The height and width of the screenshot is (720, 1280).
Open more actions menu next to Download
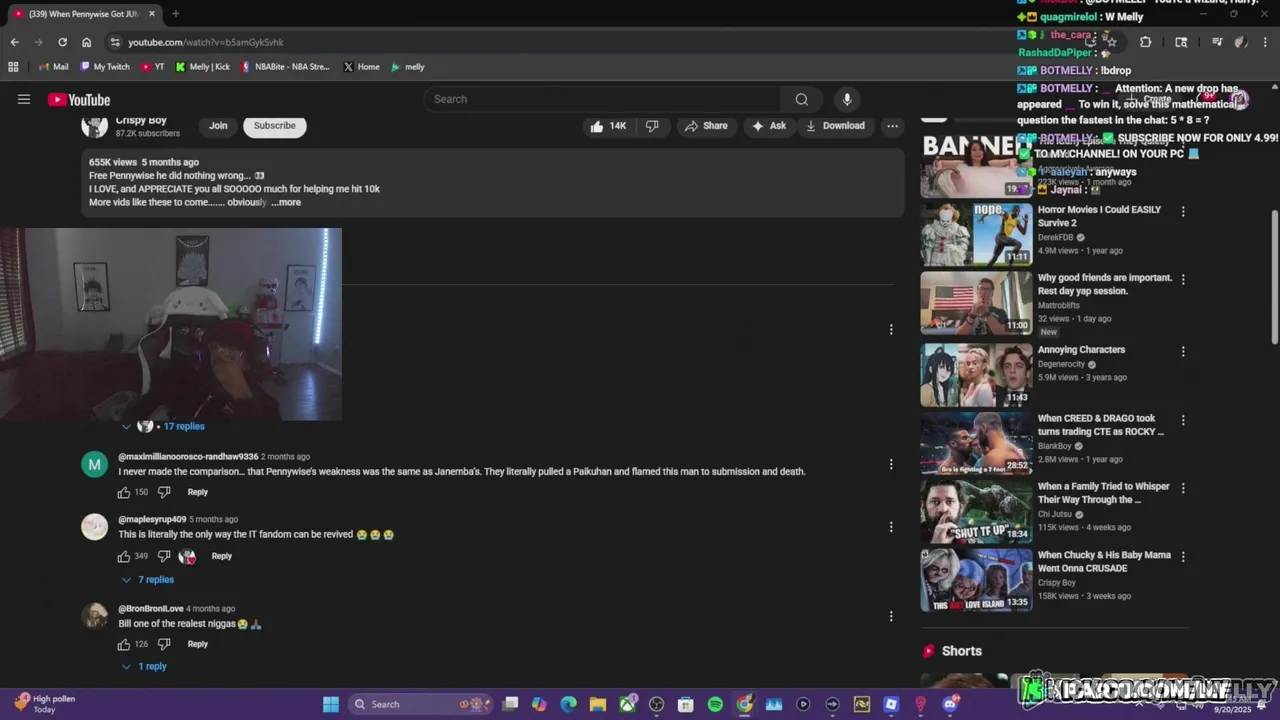click(892, 126)
